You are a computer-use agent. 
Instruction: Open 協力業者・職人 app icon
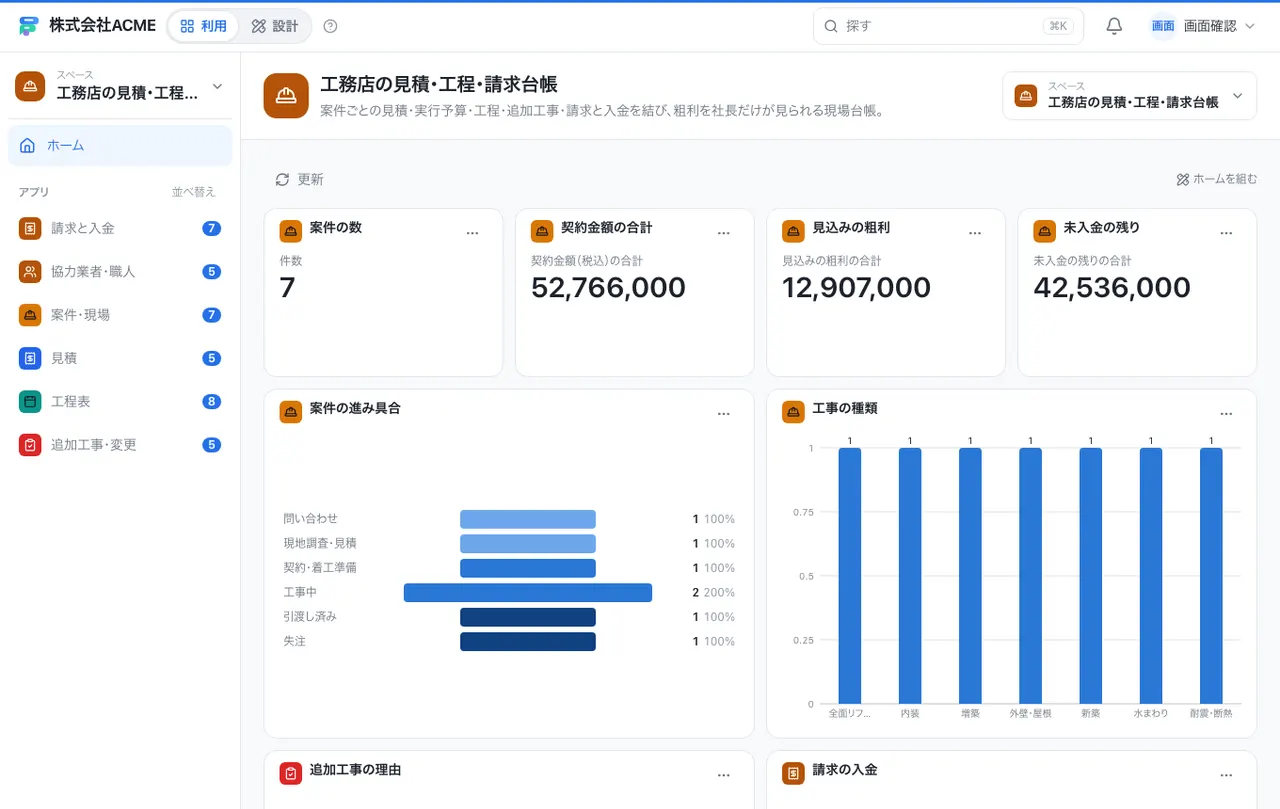tap(30, 271)
